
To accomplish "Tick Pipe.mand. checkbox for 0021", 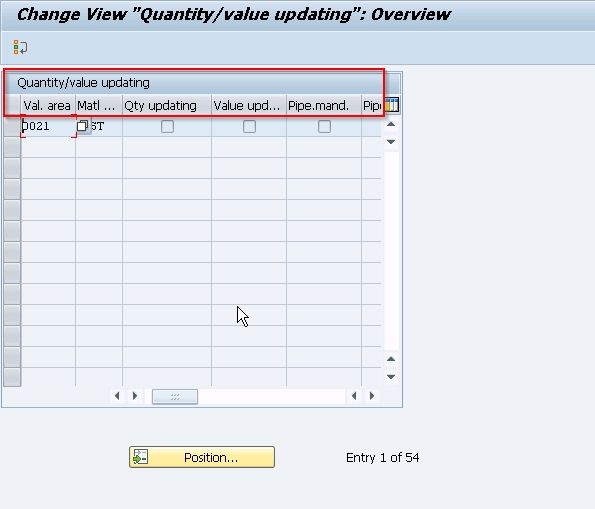I will 324,126.
